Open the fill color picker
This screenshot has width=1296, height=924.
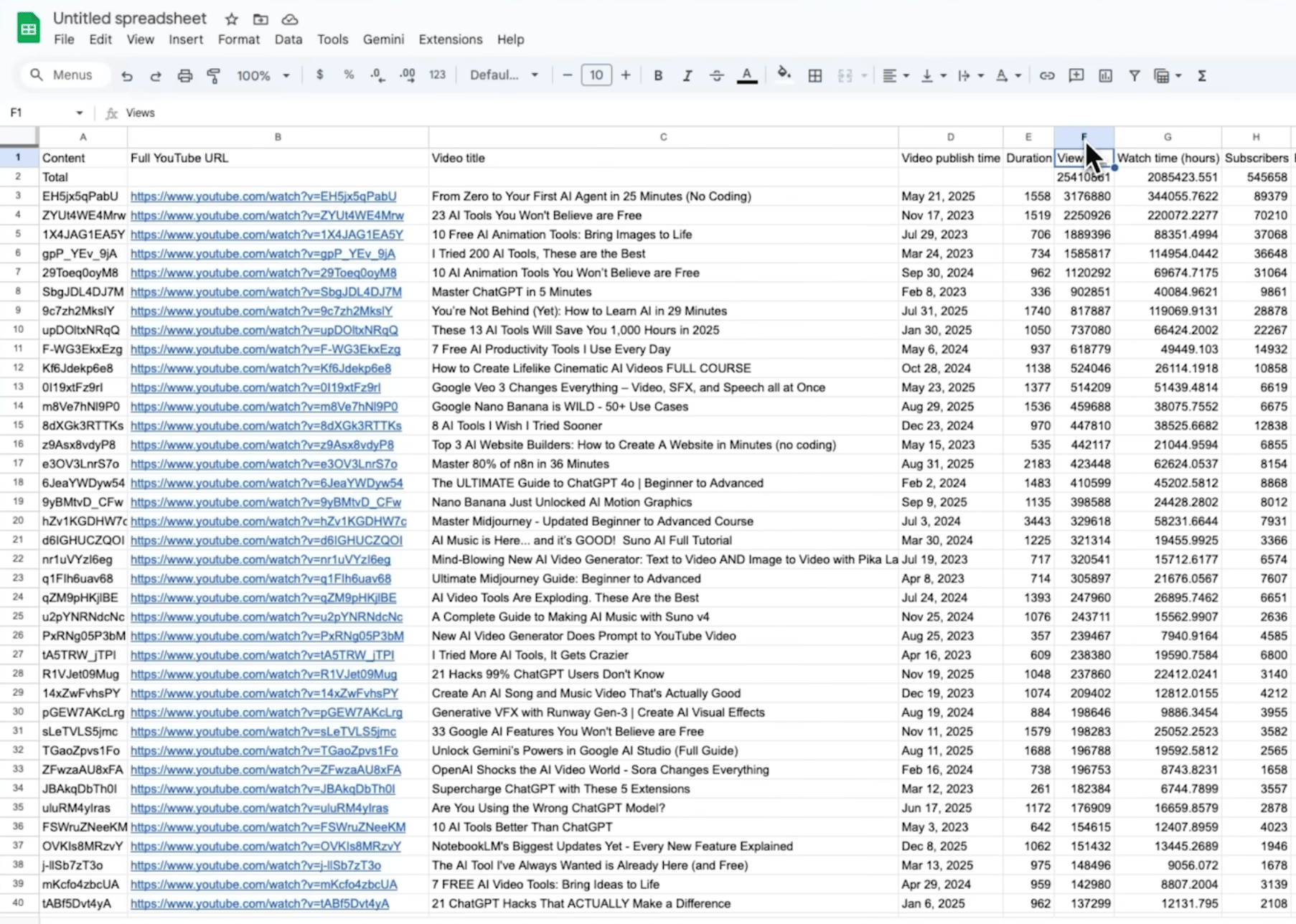[x=784, y=74]
